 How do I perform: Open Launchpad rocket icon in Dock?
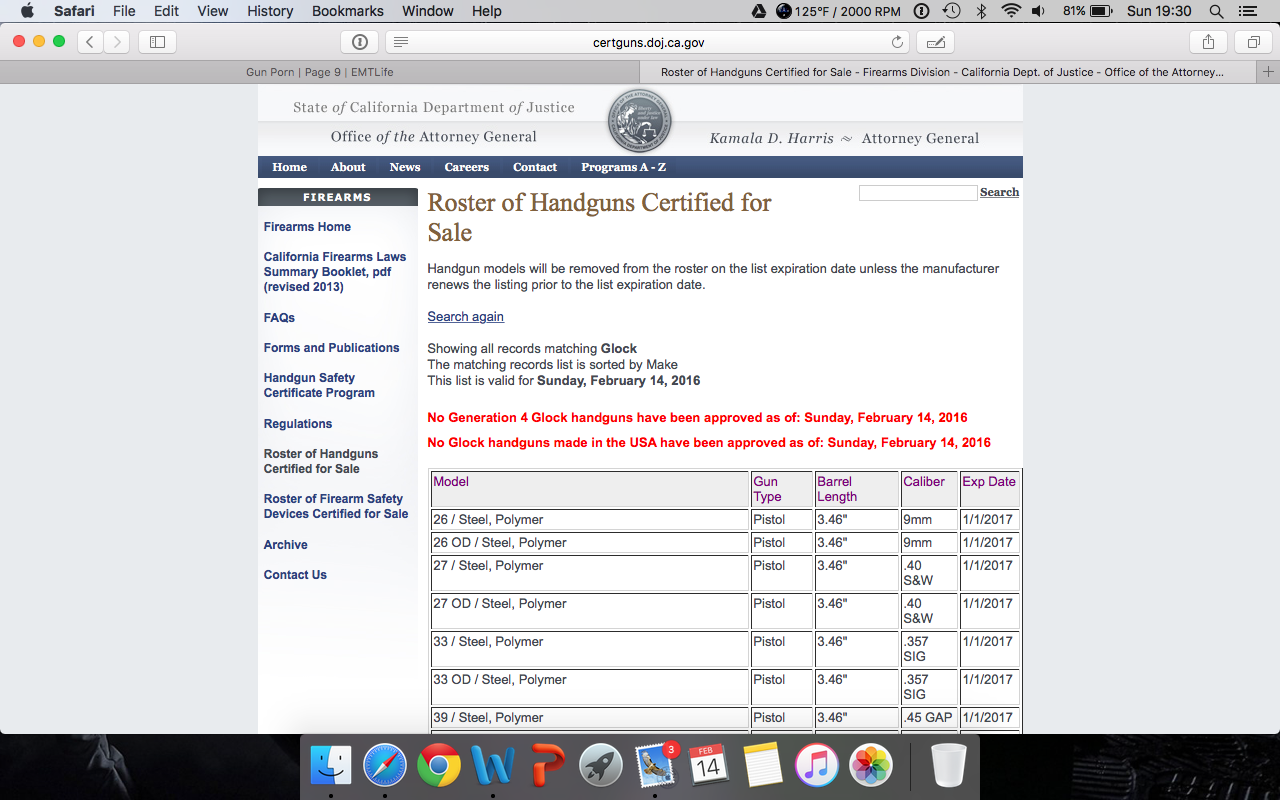pos(601,766)
